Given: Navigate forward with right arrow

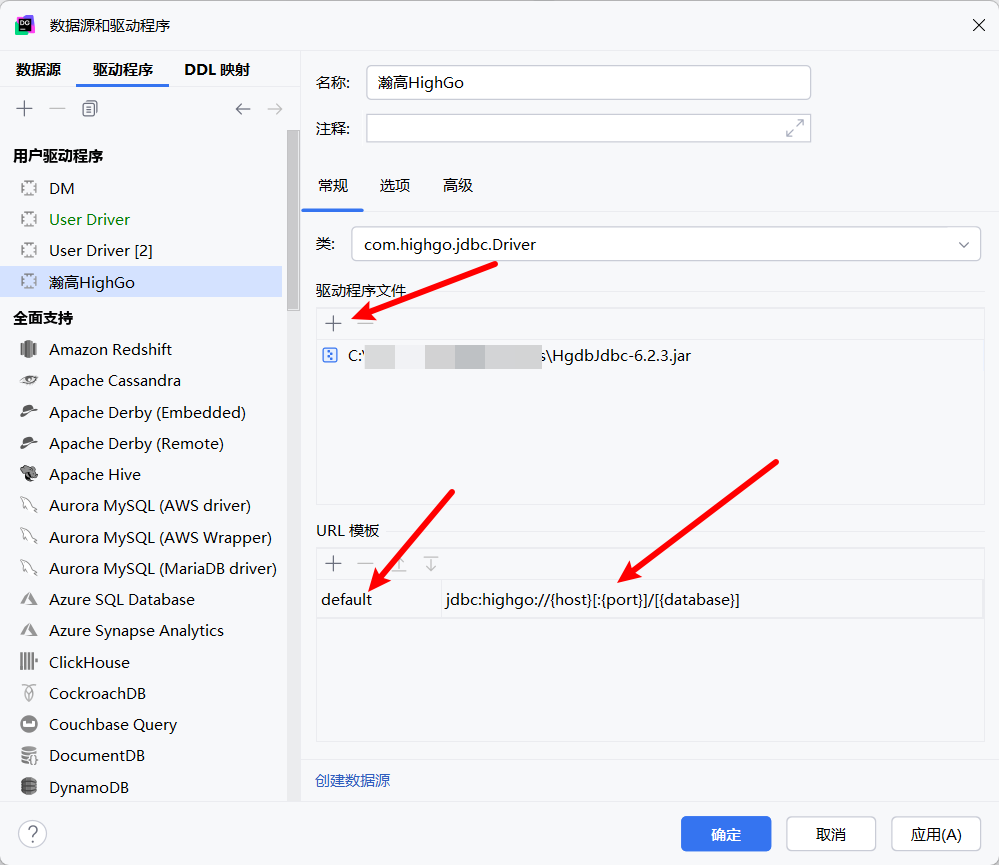Looking at the screenshot, I should [x=275, y=109].
